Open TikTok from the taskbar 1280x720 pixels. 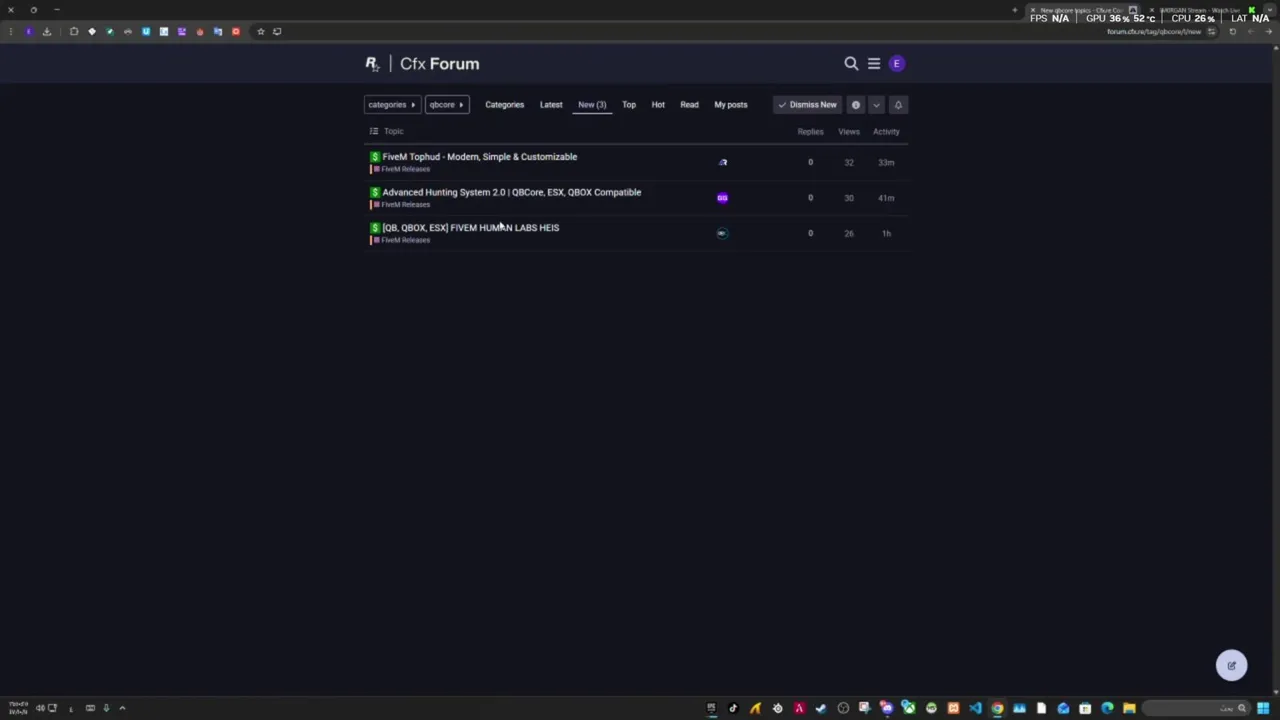733,709
